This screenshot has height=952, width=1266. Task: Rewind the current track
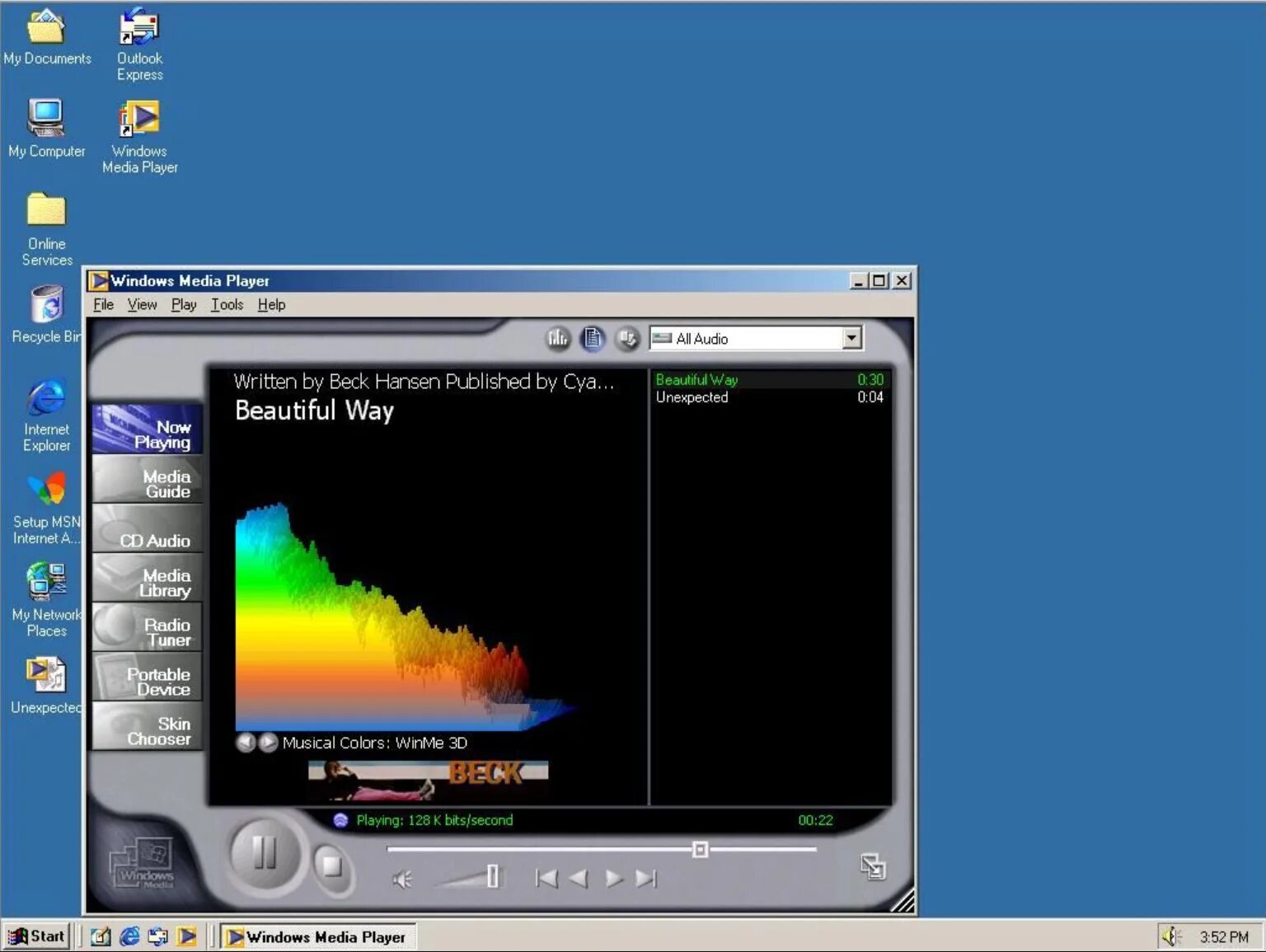(x=579, y=879)
